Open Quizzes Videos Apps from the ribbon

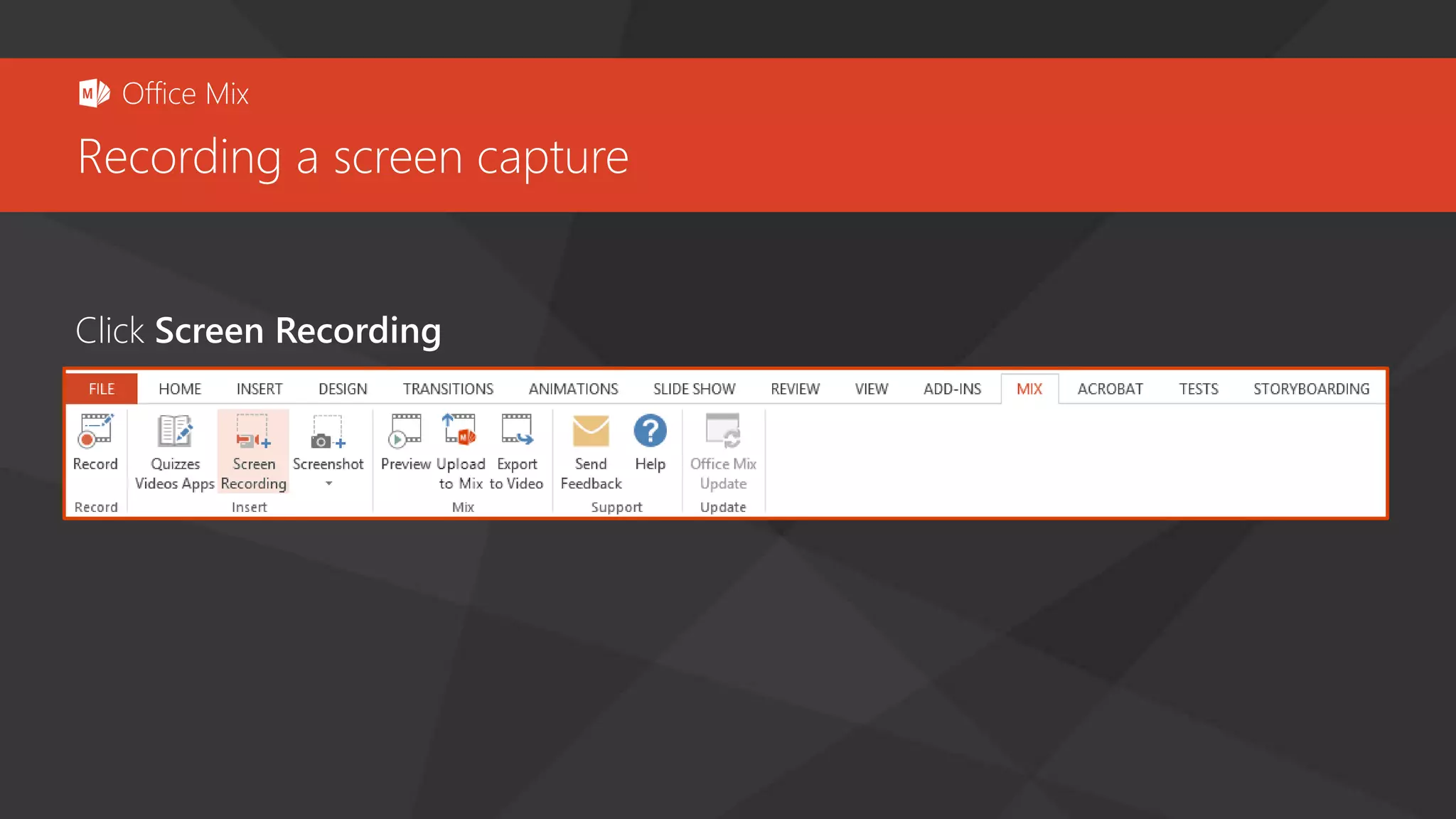click(x=175, y=451)
